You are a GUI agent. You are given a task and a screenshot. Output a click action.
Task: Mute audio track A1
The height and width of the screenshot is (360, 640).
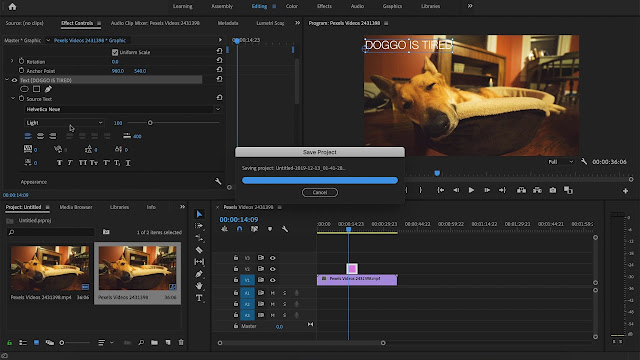(273, 293)
